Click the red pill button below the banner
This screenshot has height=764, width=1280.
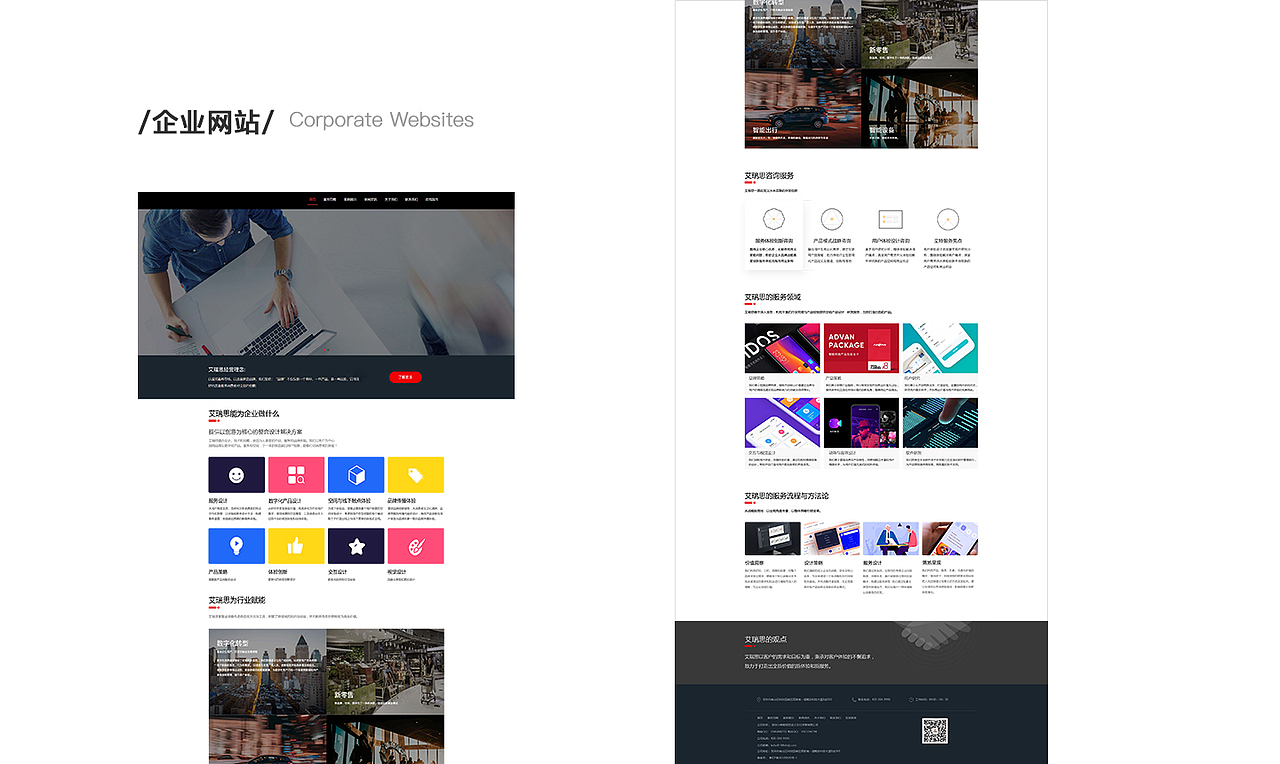(405, 377)
